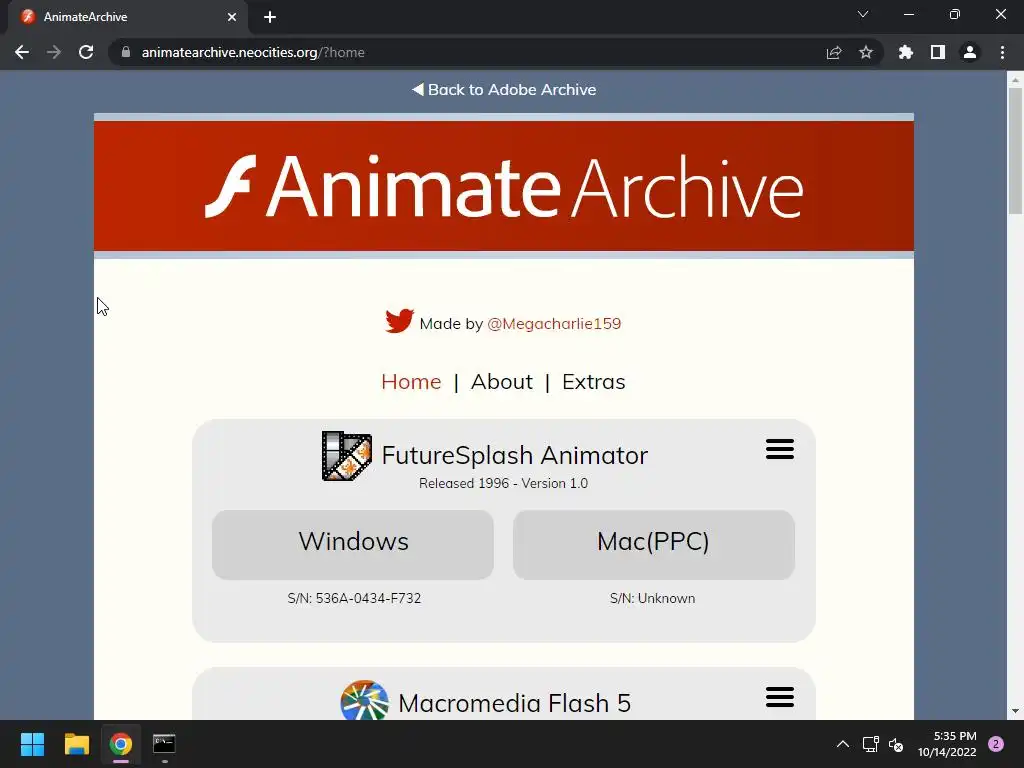
Task: Click the Twitter bird icon
Action: pos(399,321)
